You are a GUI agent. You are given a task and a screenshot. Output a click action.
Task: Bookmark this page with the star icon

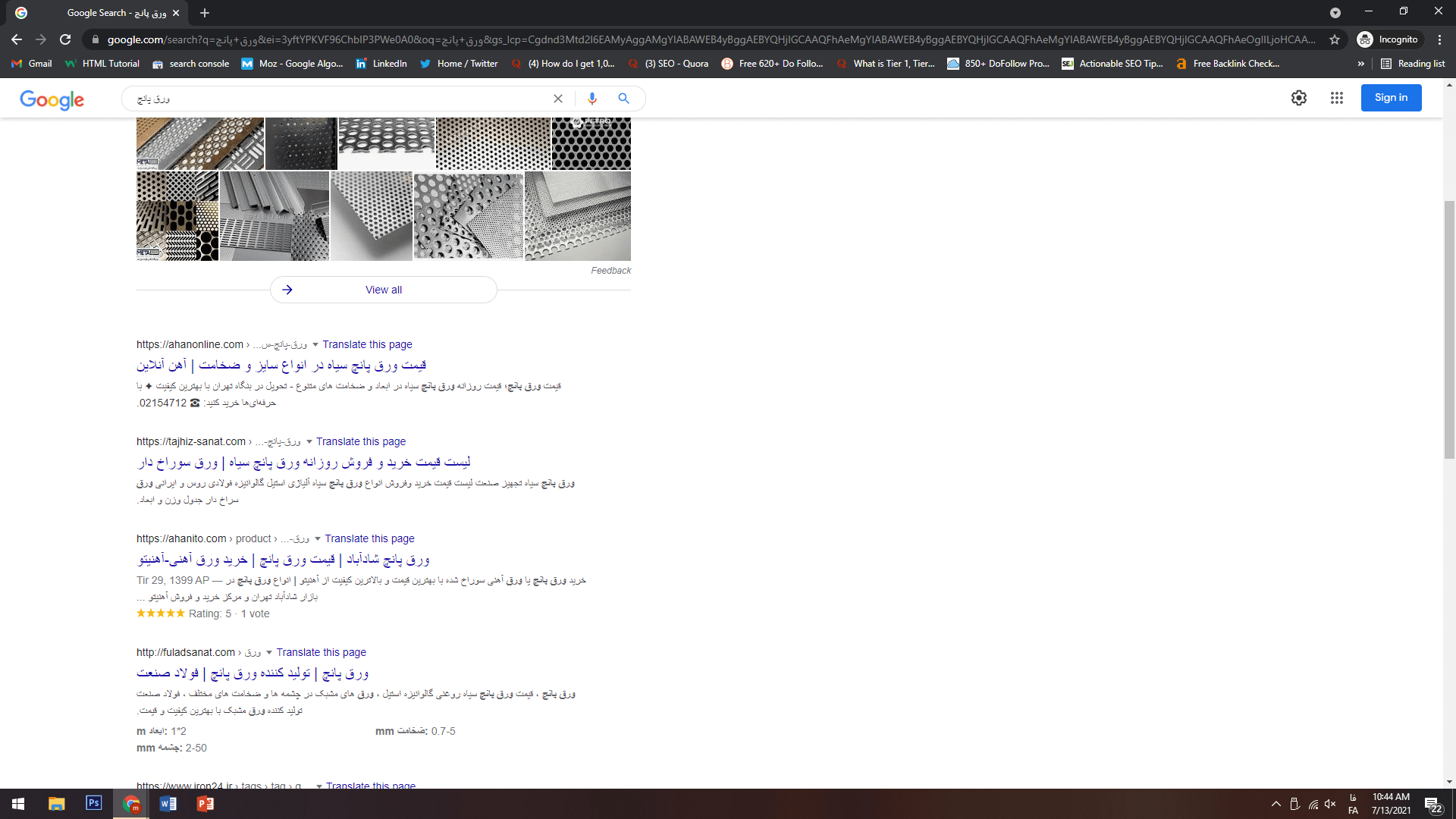click(x=1335, y=39)
